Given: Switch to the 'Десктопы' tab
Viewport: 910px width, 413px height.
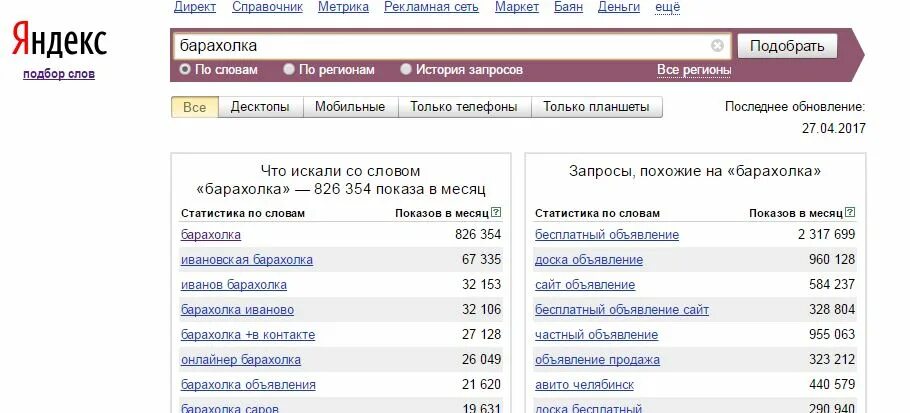Looking at the screenshot, I should click(260, 107).
